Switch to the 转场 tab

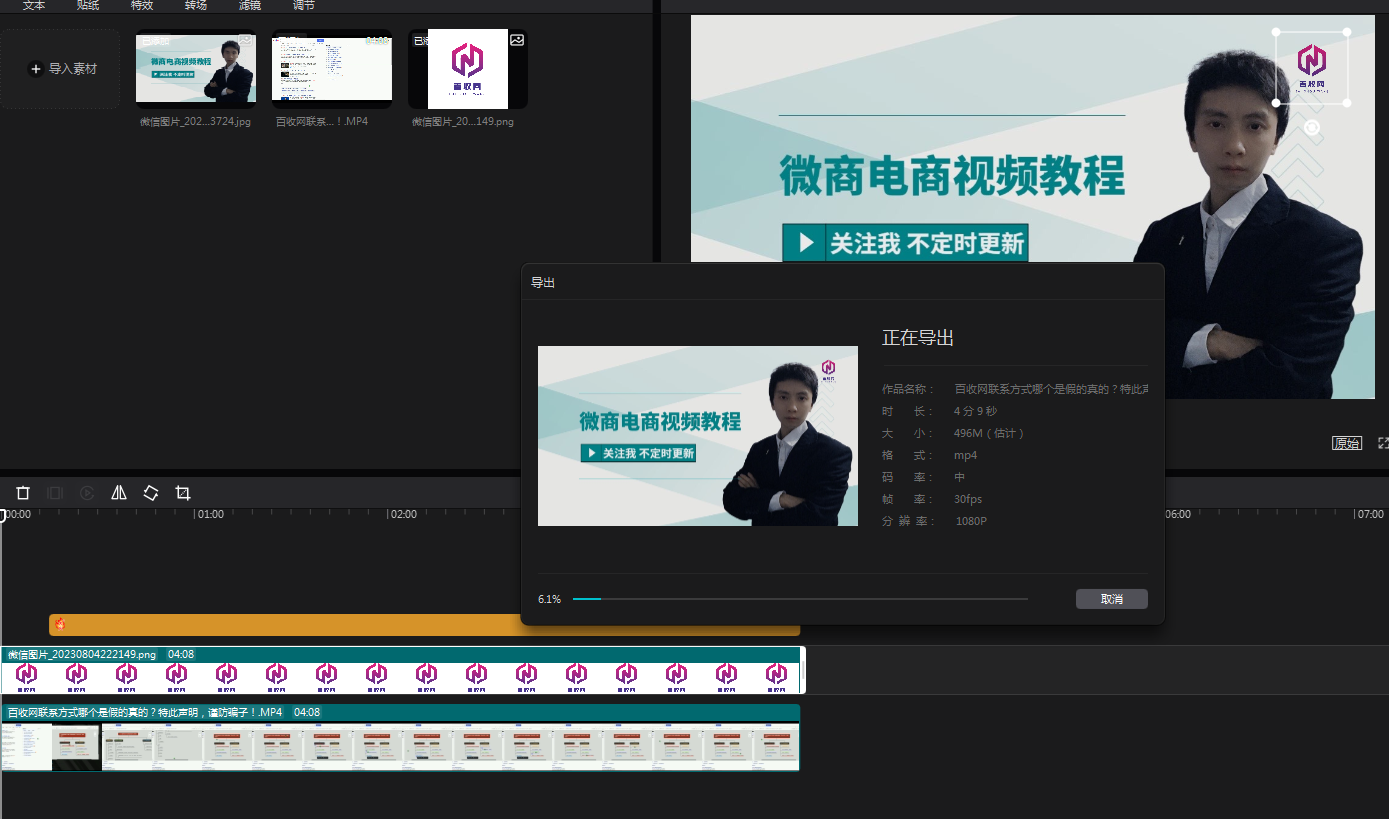[x=196, y=5]
